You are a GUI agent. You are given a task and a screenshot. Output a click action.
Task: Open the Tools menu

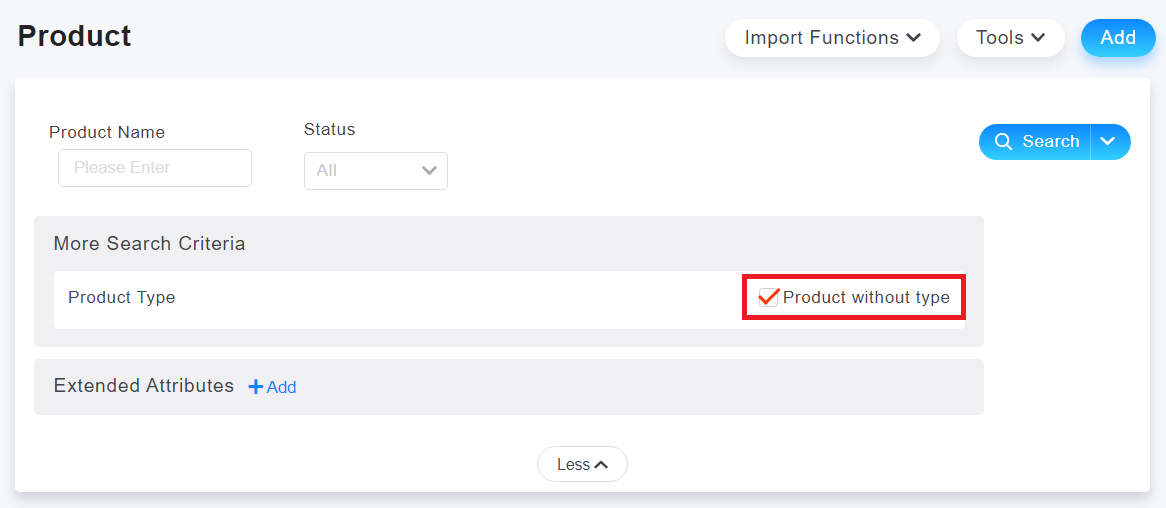1011,38
